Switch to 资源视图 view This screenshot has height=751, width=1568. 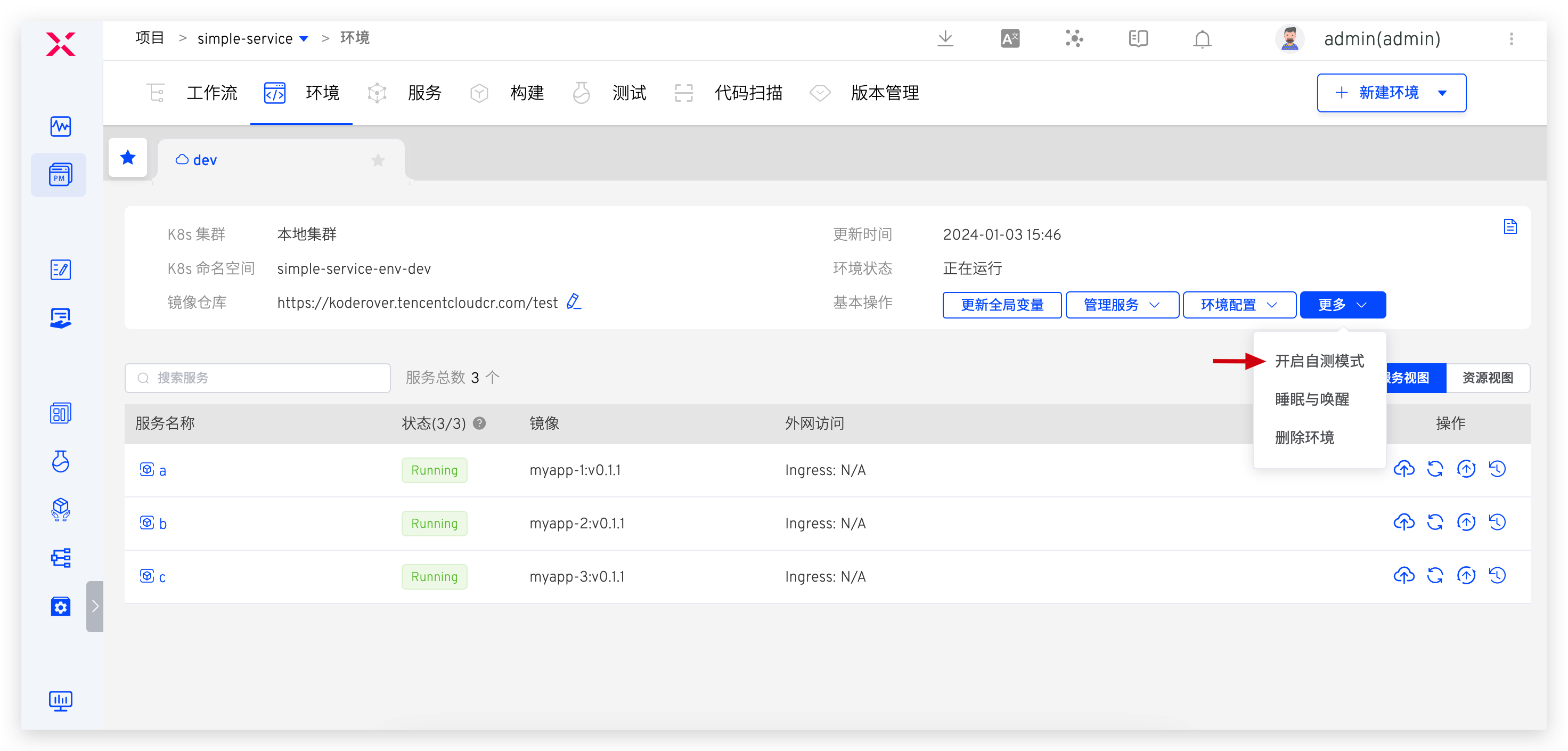click(x=1487, y=378)
